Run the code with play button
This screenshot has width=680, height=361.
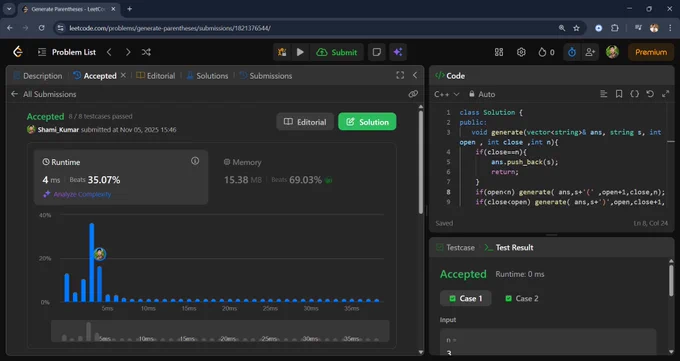[300, 52]
